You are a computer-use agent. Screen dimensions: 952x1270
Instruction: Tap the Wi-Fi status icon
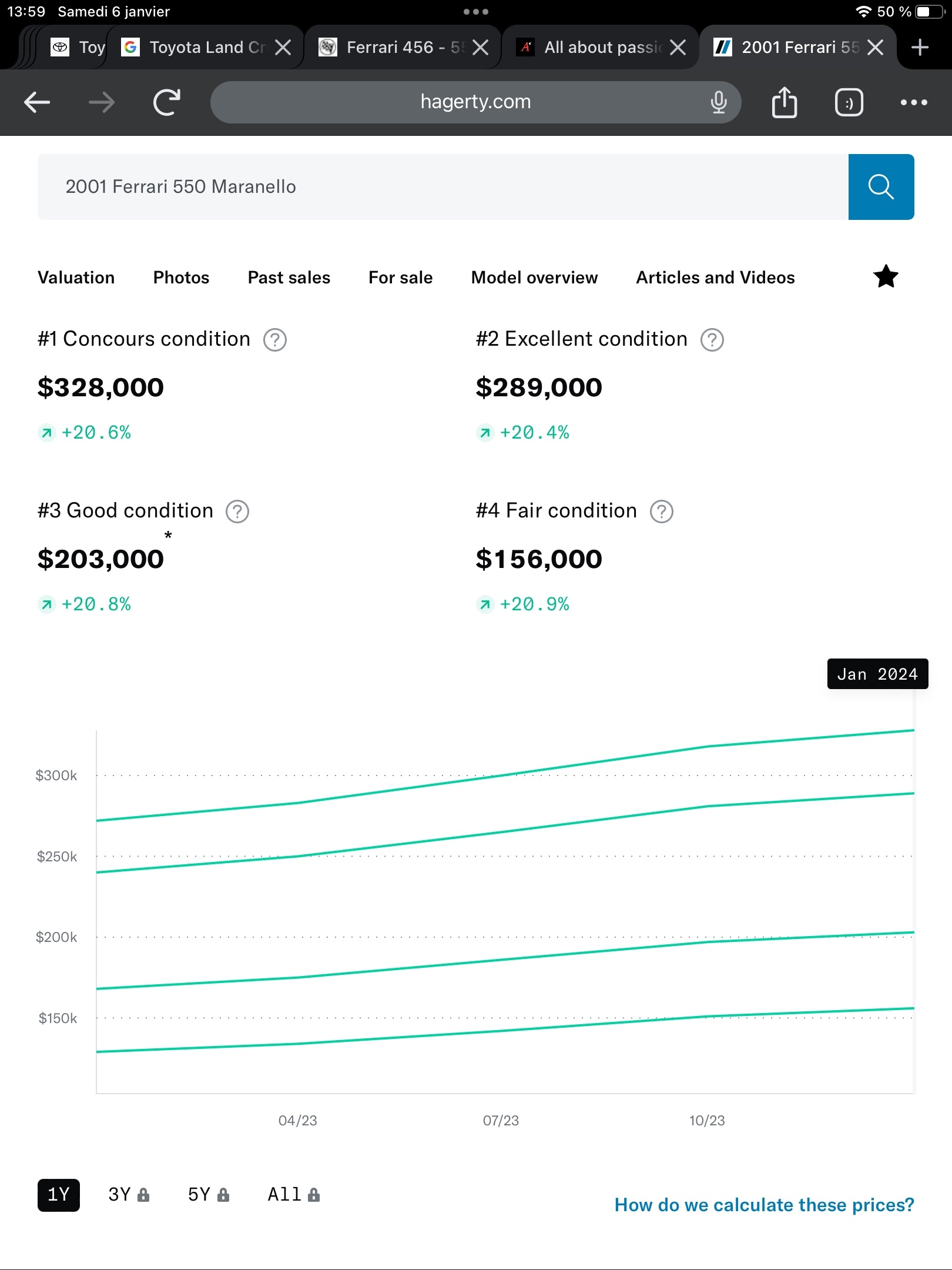click(x=863, y=12)
